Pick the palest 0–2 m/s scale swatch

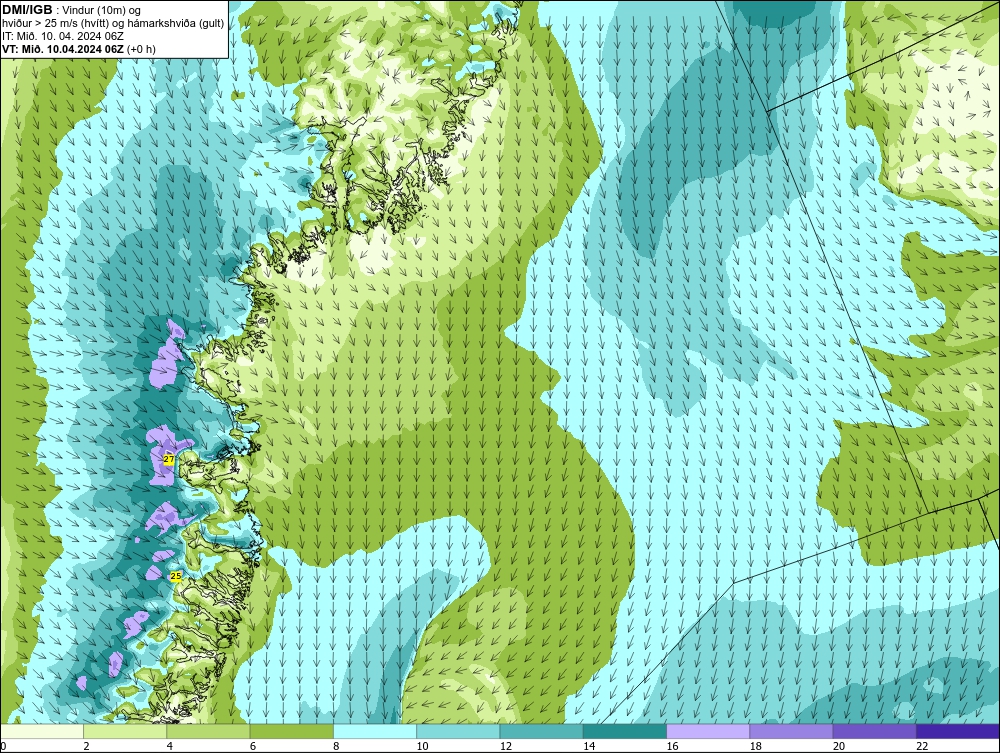pyautogui.click(x=41, y=731)
